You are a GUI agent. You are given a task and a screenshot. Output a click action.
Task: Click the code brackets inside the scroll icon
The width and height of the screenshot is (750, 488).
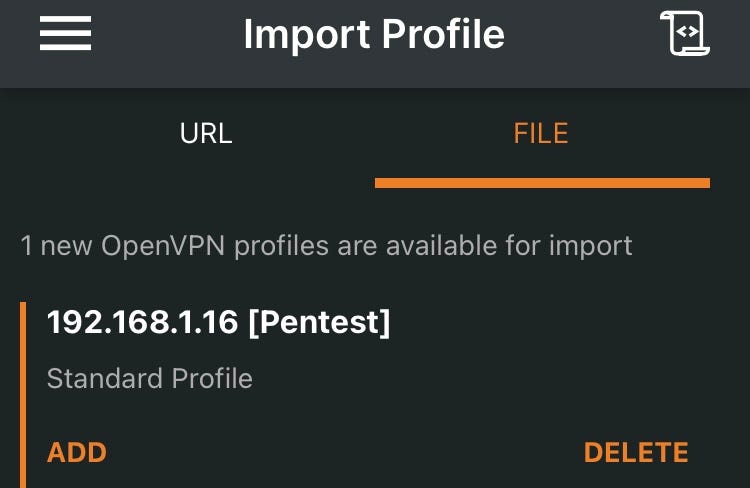coord(688,32)
